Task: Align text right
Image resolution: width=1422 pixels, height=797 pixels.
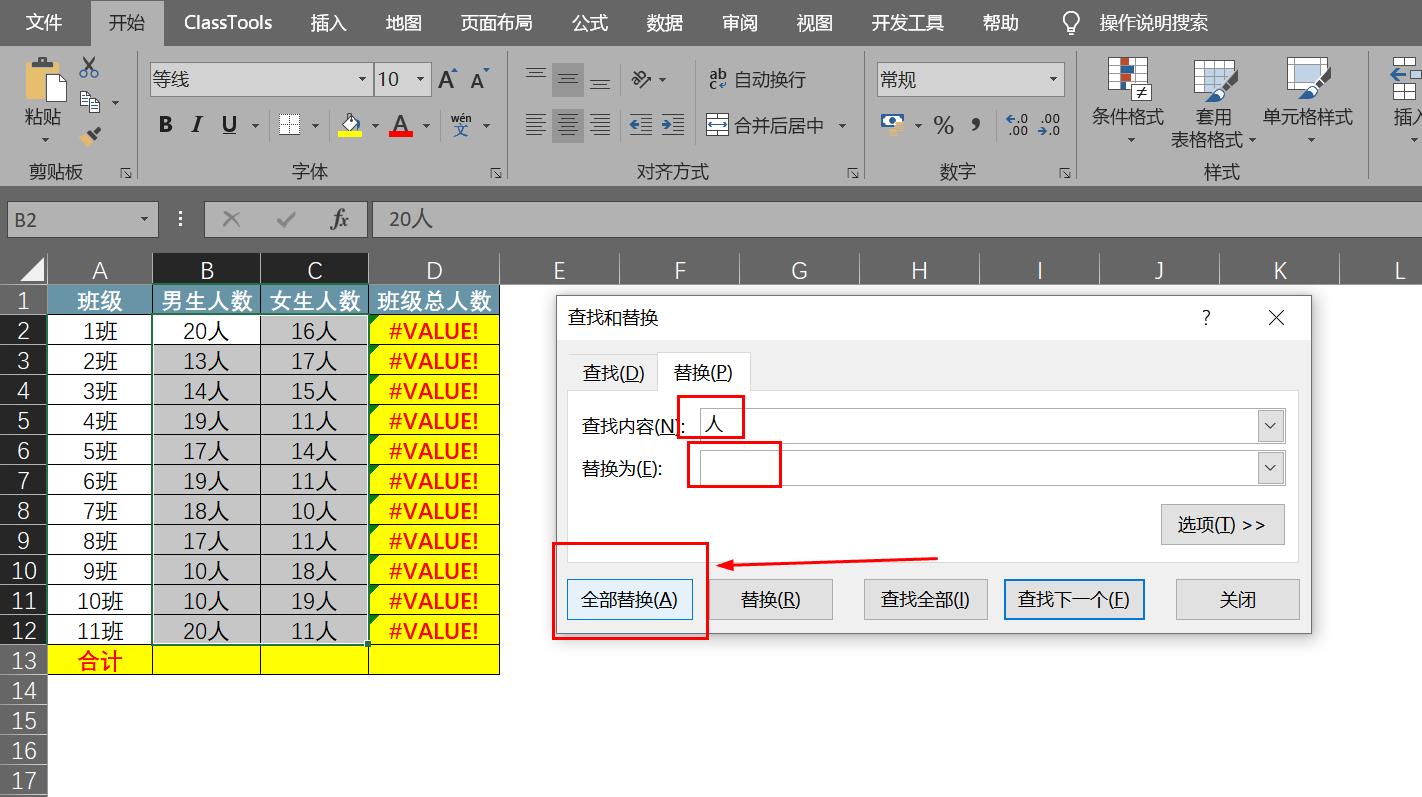Action: [x=600, y=125]
